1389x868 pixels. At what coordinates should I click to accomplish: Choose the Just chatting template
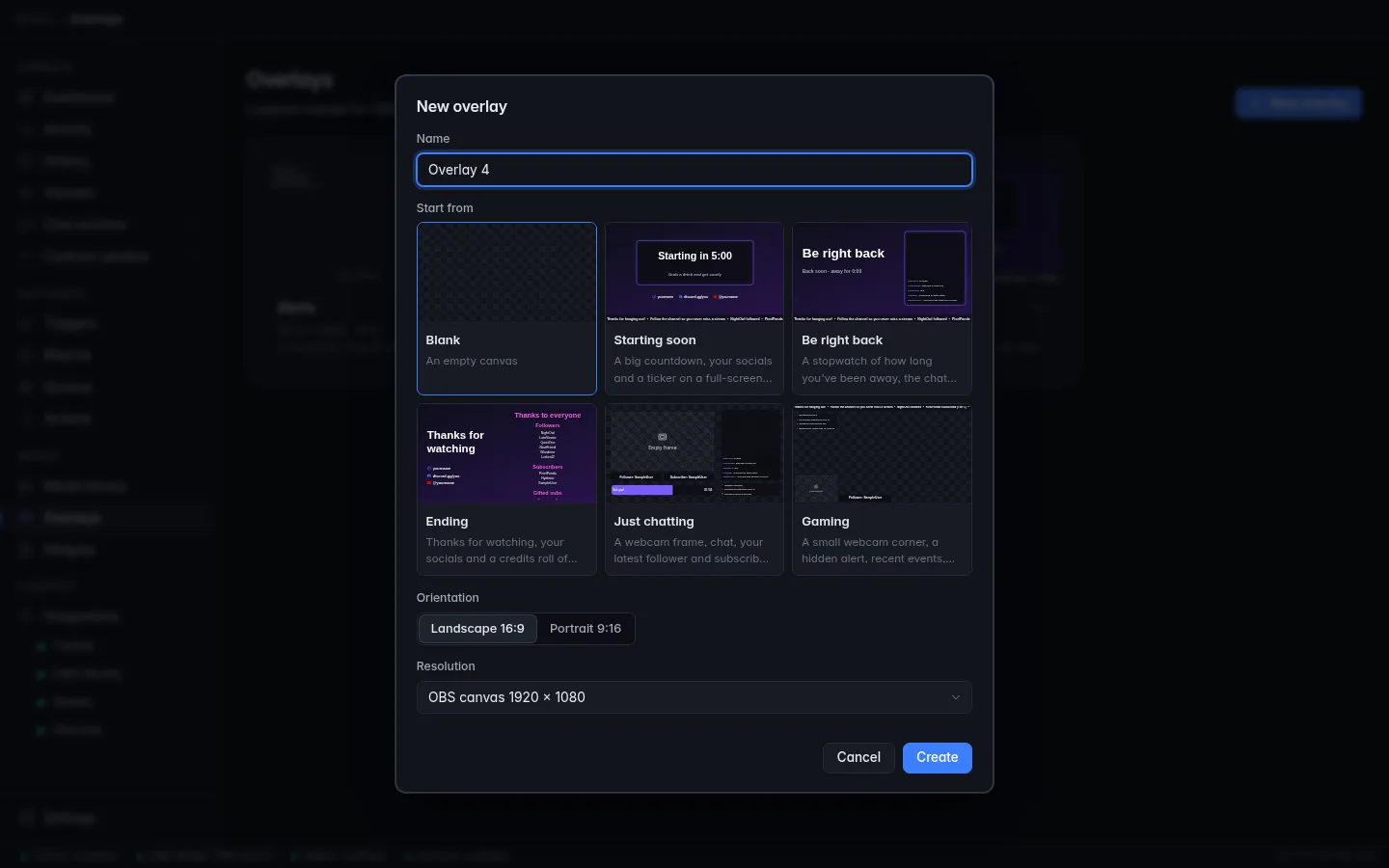694,490
